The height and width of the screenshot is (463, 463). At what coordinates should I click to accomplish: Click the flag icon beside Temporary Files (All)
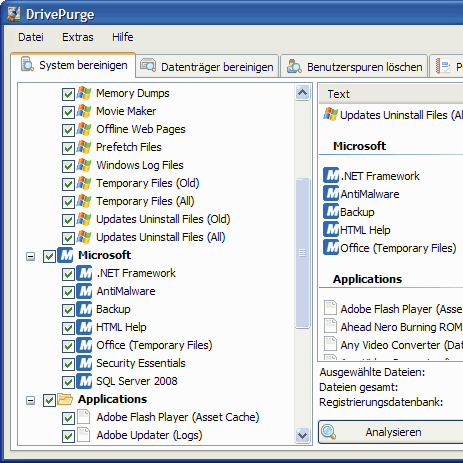tap(84, 201)
